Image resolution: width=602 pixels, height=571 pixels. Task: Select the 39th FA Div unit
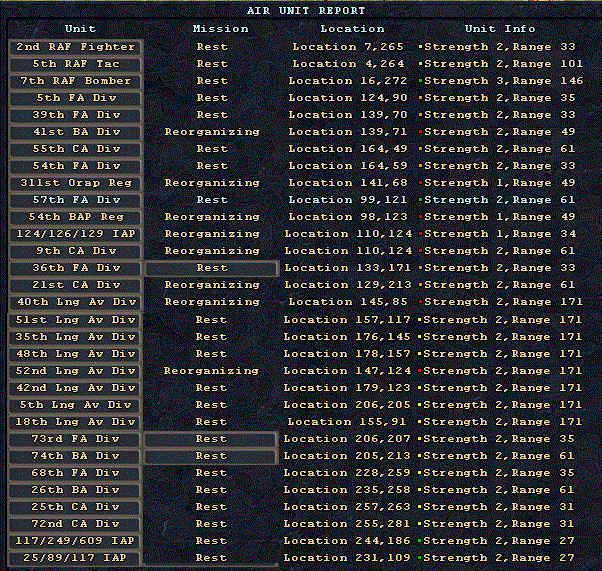pos(75,115)
